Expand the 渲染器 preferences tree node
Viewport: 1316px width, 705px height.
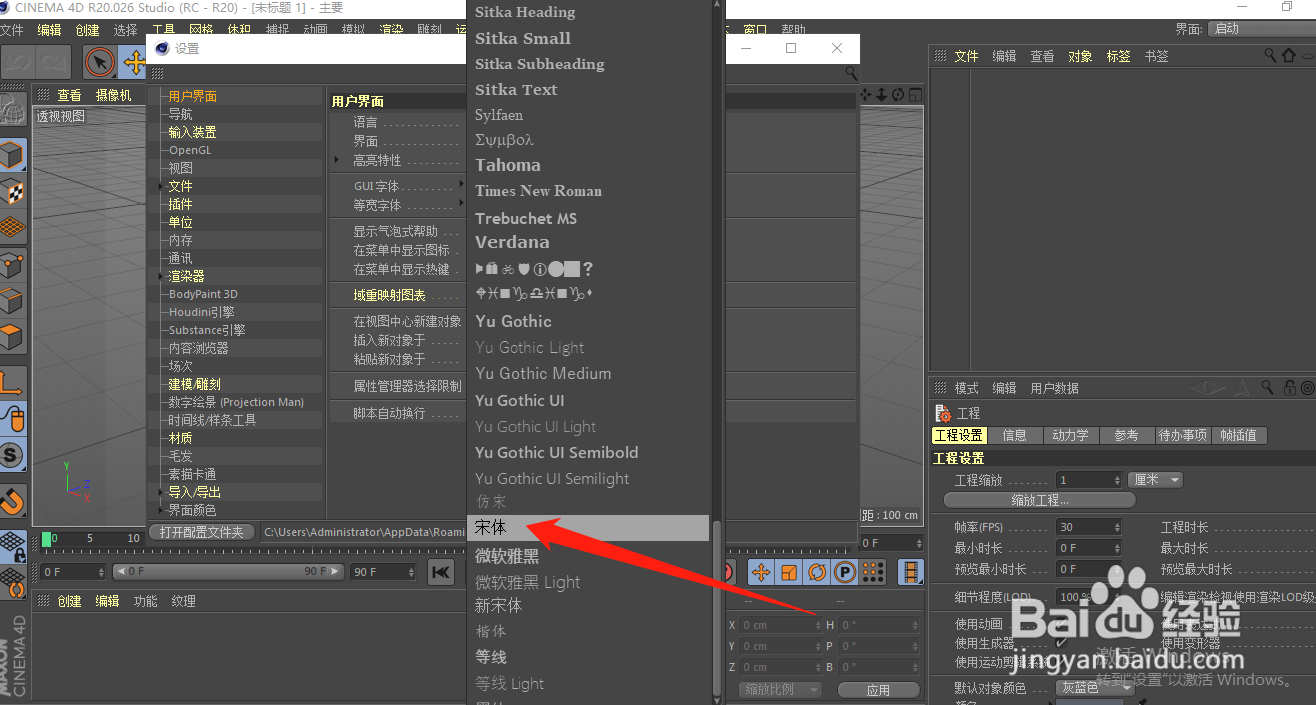click(x=162, y=276)
